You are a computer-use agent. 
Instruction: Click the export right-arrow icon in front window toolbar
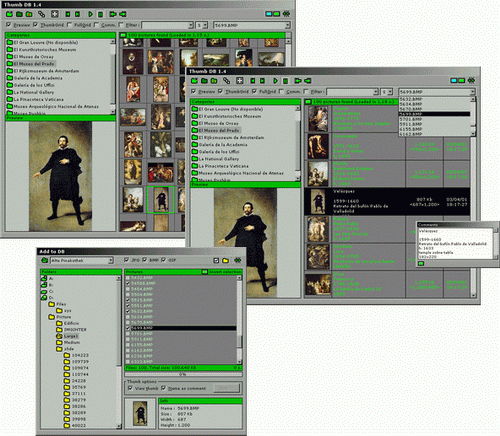(298, 81)
